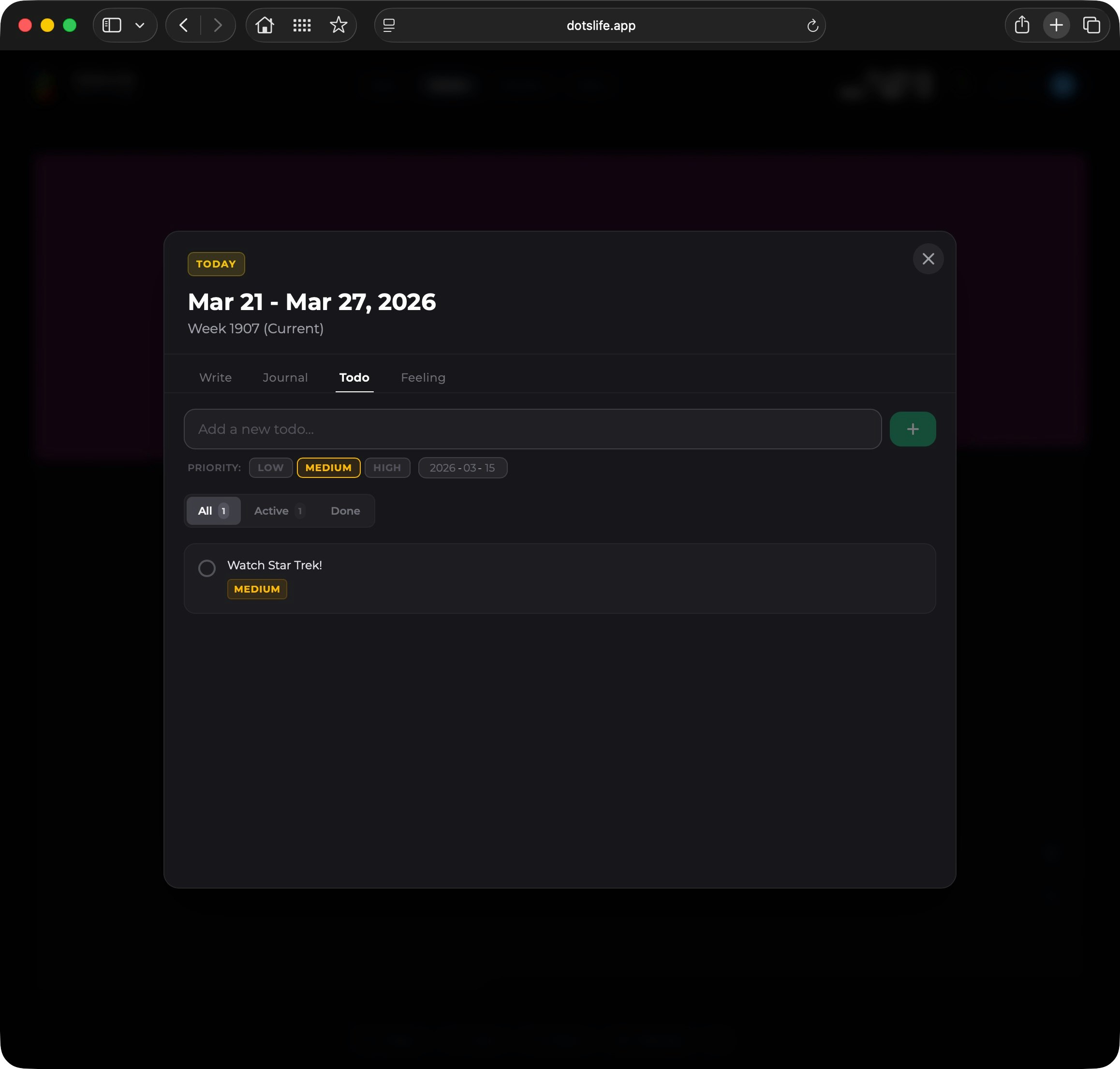The width and height of the screenshot is (1120, 1069).
Task: Click the green add todo plus button
Action: (912, 429)
